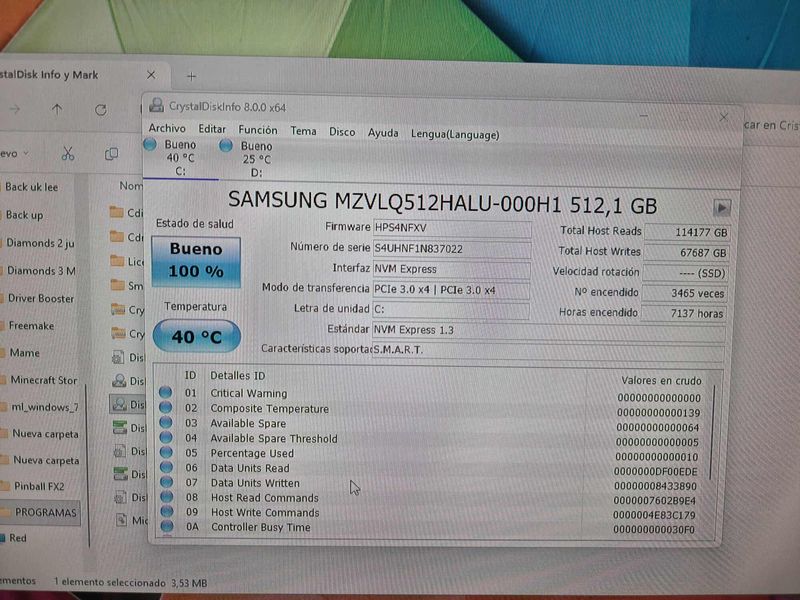800x600 pixels.
Task: Select the Controller Busy Time attribute text
Action: 261,527
